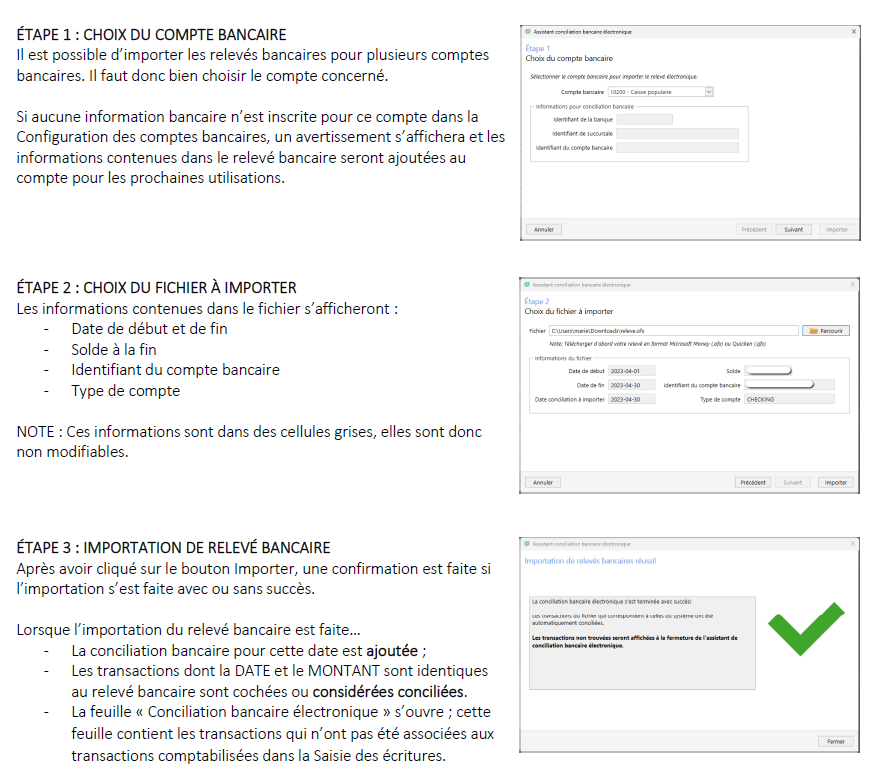Viewport: 877px width, 782px height.
Task: Click the Identifiant de succursale field
Action: (x=677, y=133)
